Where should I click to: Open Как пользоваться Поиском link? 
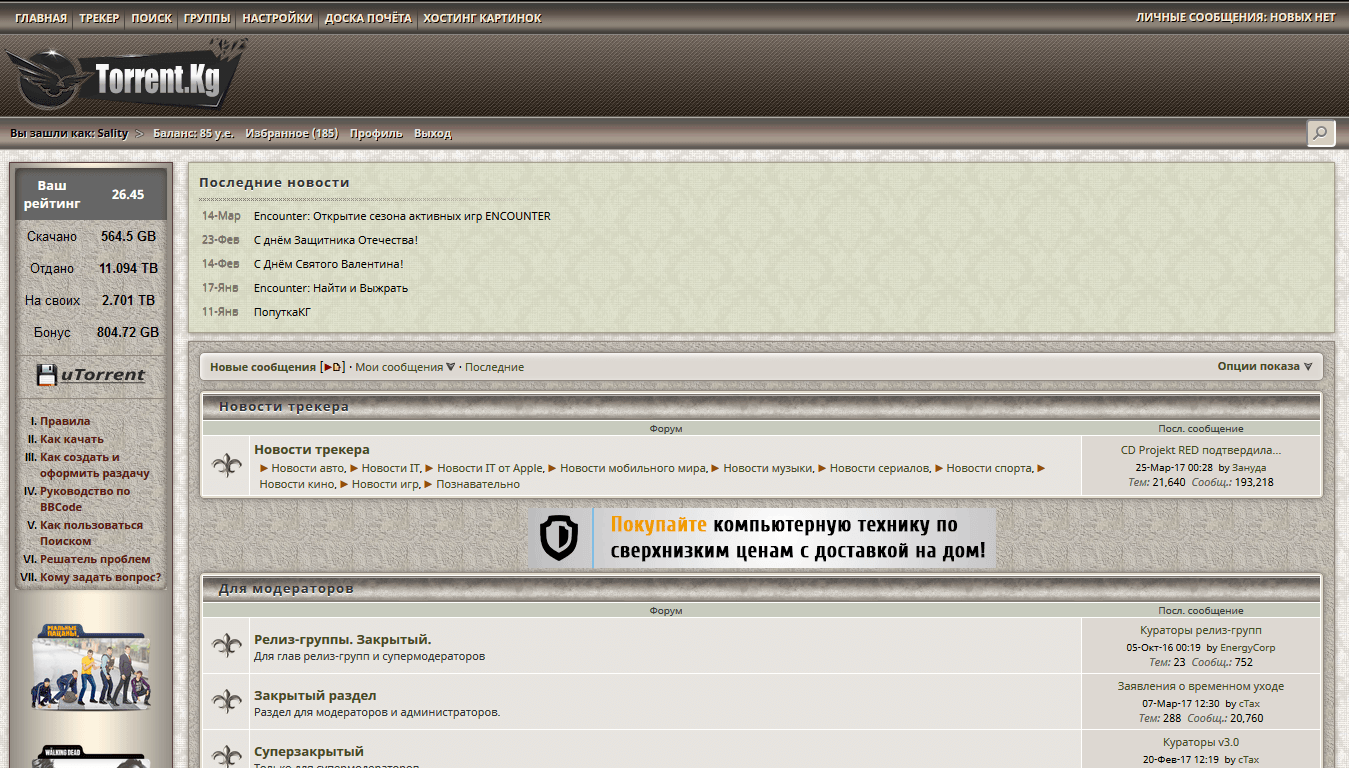(x=91, y=533)
